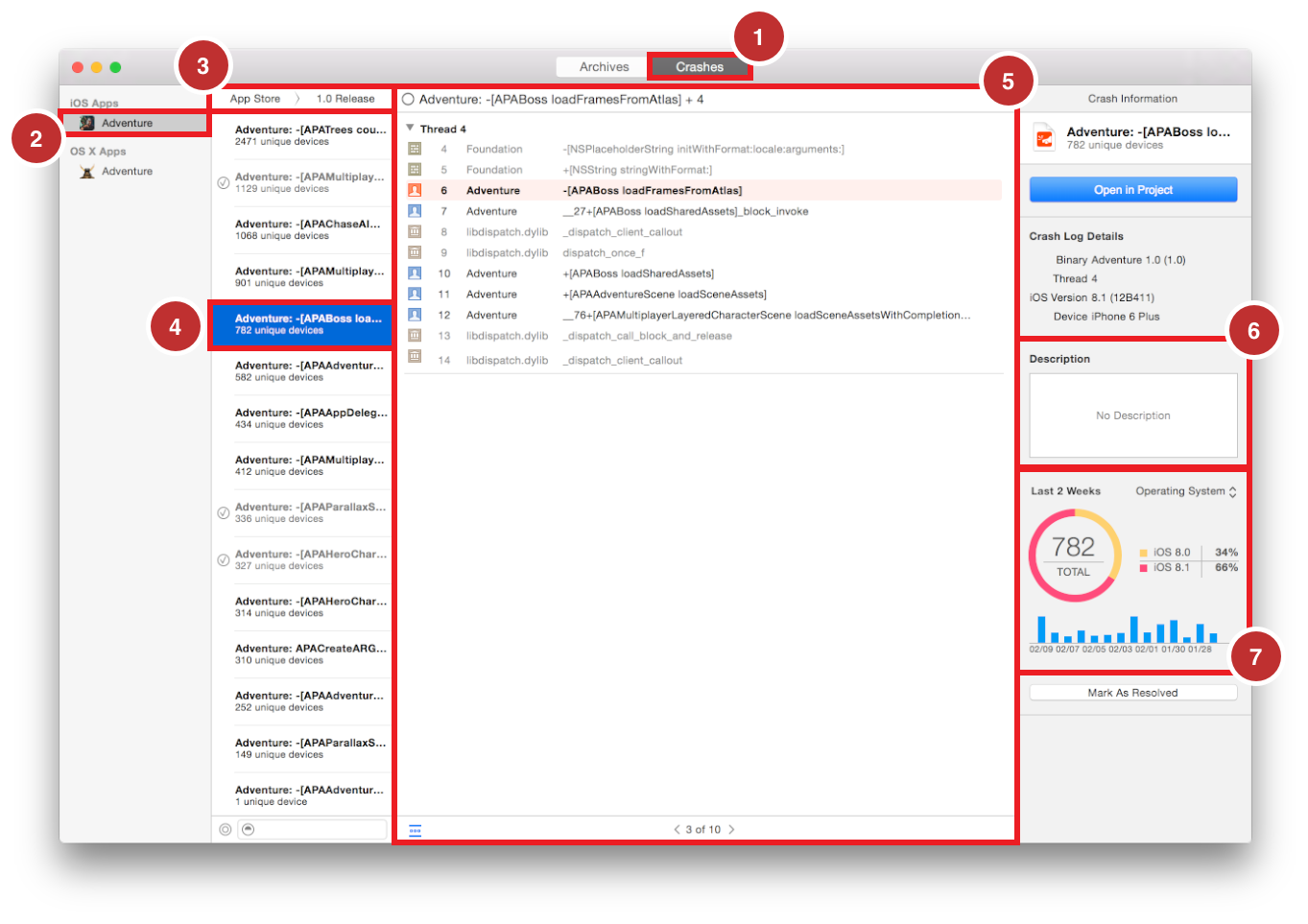Click user code icon on frame 7

(x=415, y=211)
